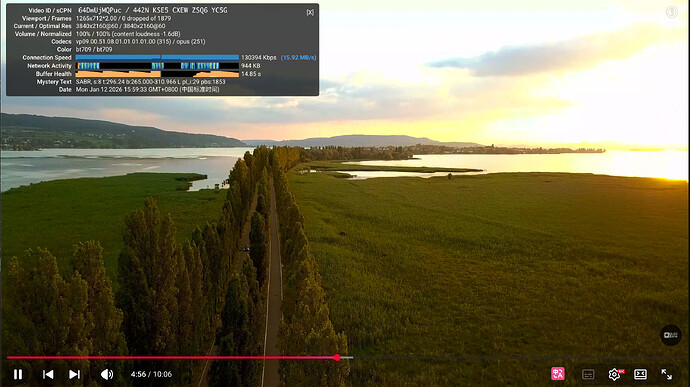Click the Date Mon Jan 12 2026 value
The width and height of the screenshot is (690, 387).
tap(147, 89)
